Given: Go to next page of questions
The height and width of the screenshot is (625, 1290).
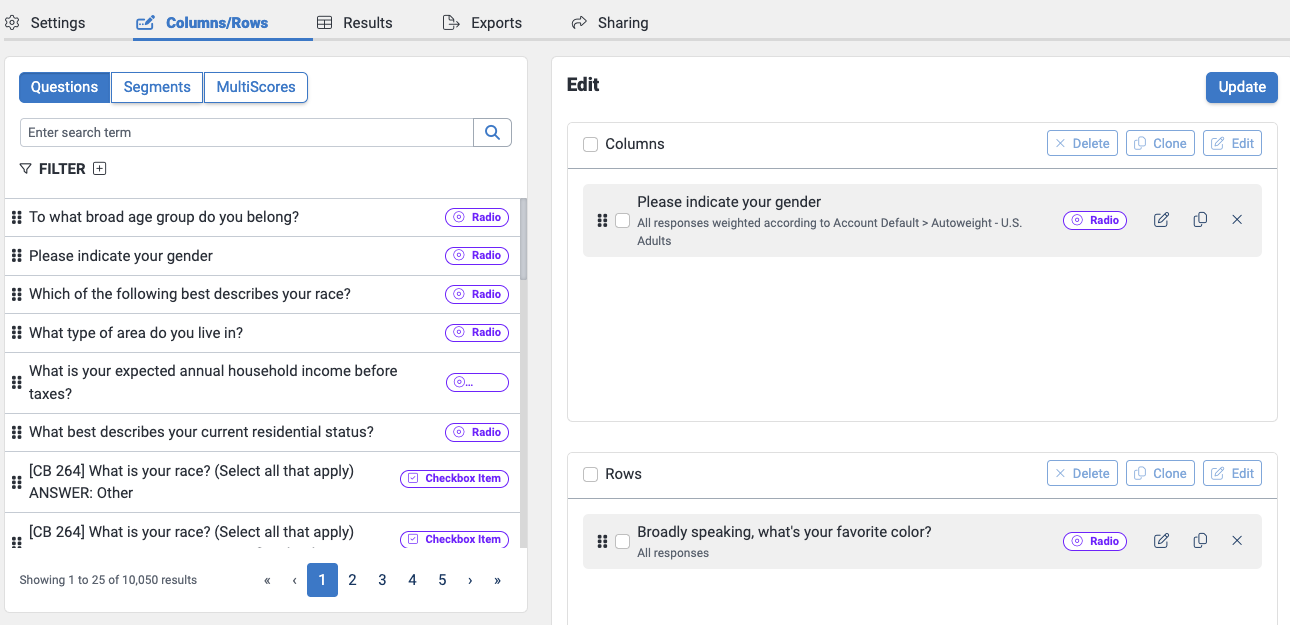Looking at the screenshot, I should point(470,580).
